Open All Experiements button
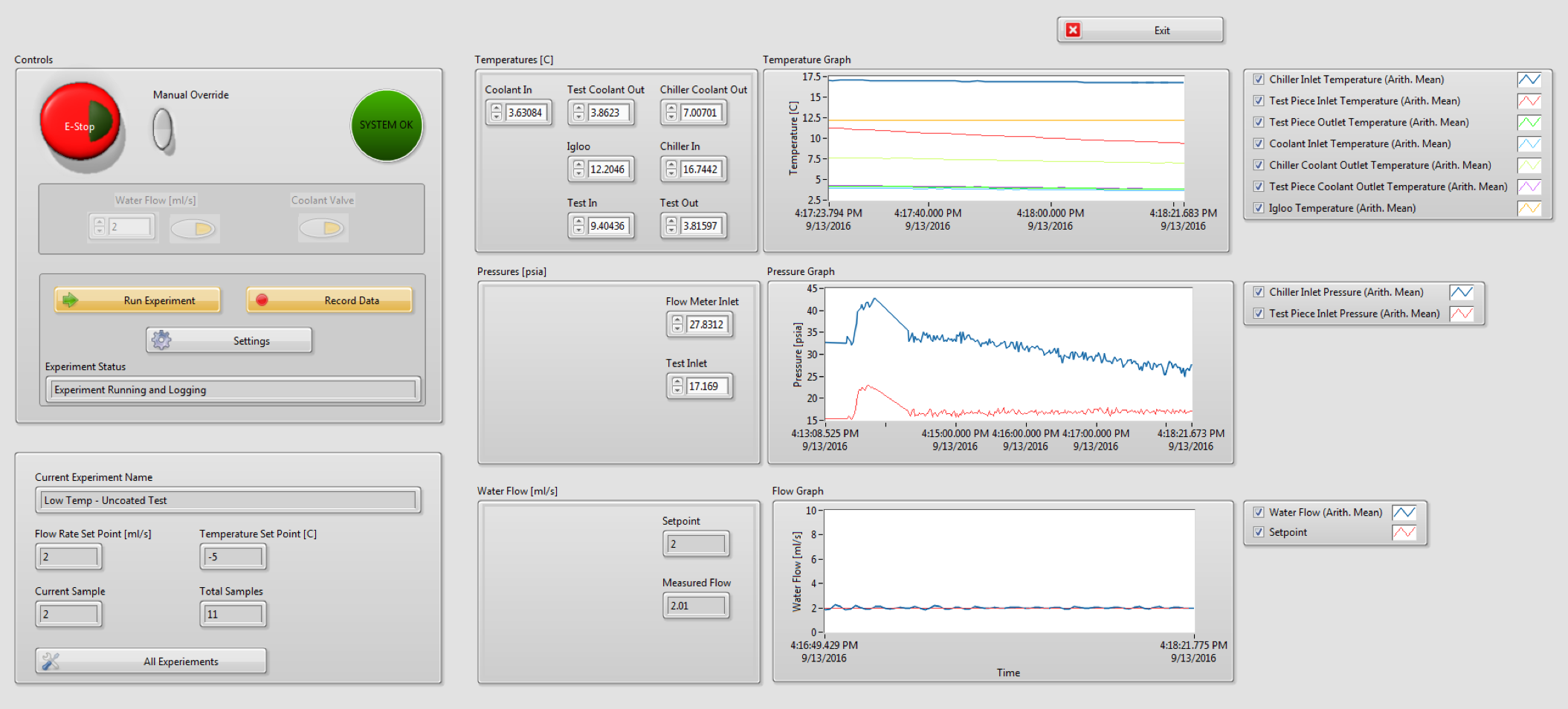This screenshot has height=709, width=1568. (x=151, y=661)
